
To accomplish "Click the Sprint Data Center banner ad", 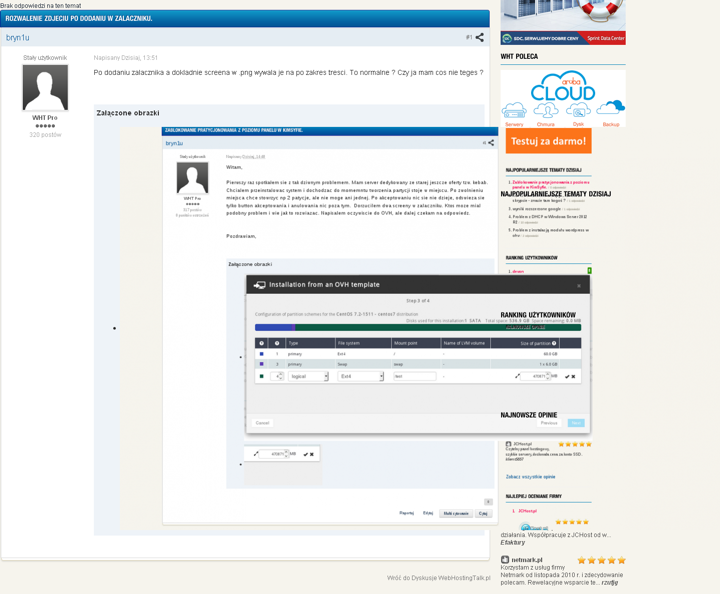I will tap(563, 22).
